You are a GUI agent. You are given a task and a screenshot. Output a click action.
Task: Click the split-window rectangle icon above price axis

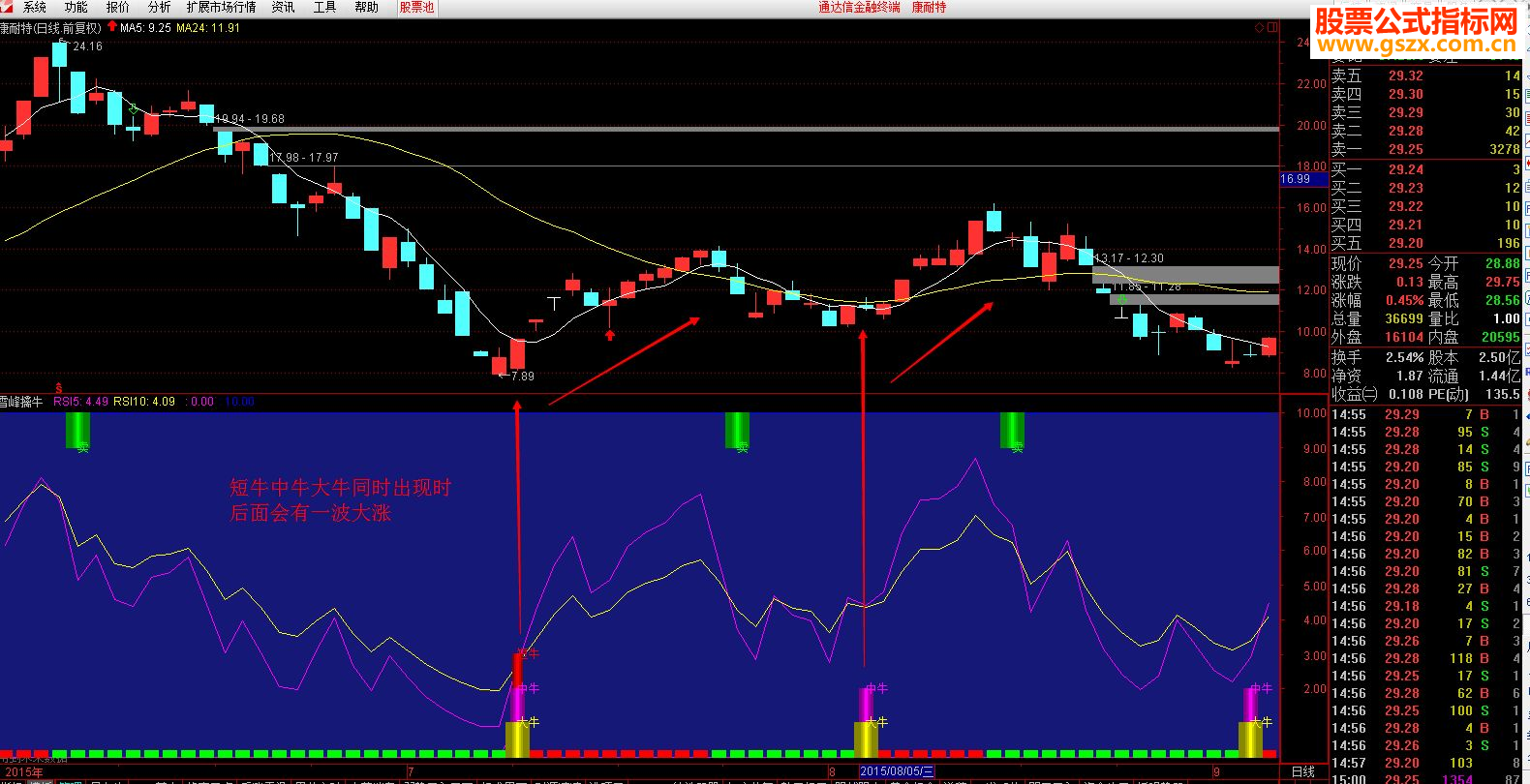coord(1271,28)
